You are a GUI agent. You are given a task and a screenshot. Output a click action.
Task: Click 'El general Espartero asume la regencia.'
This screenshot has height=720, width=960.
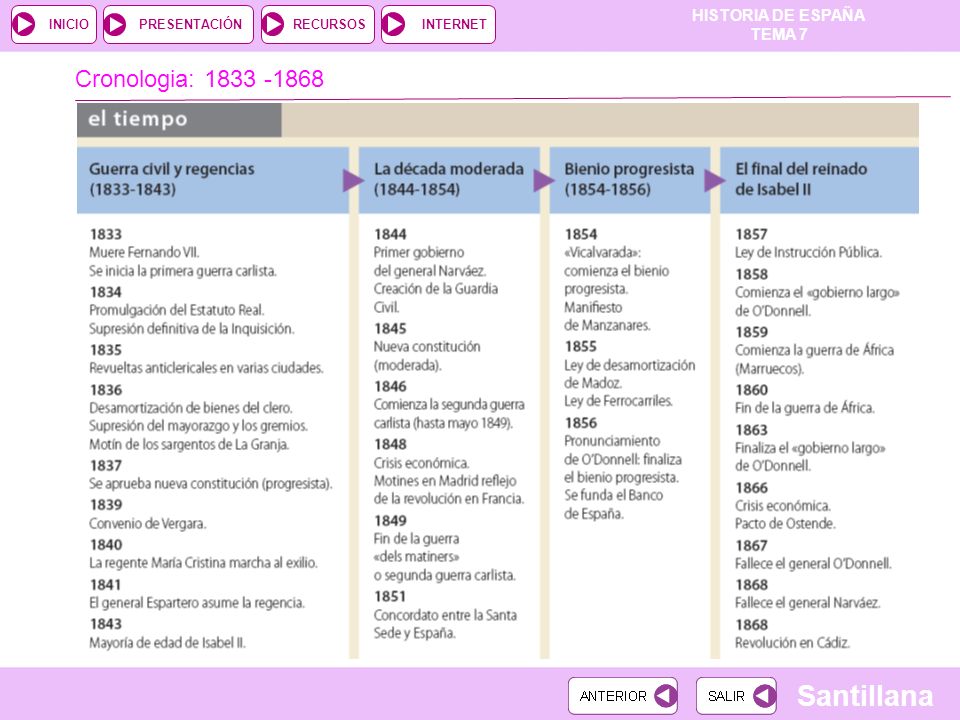tap(197, 603)
